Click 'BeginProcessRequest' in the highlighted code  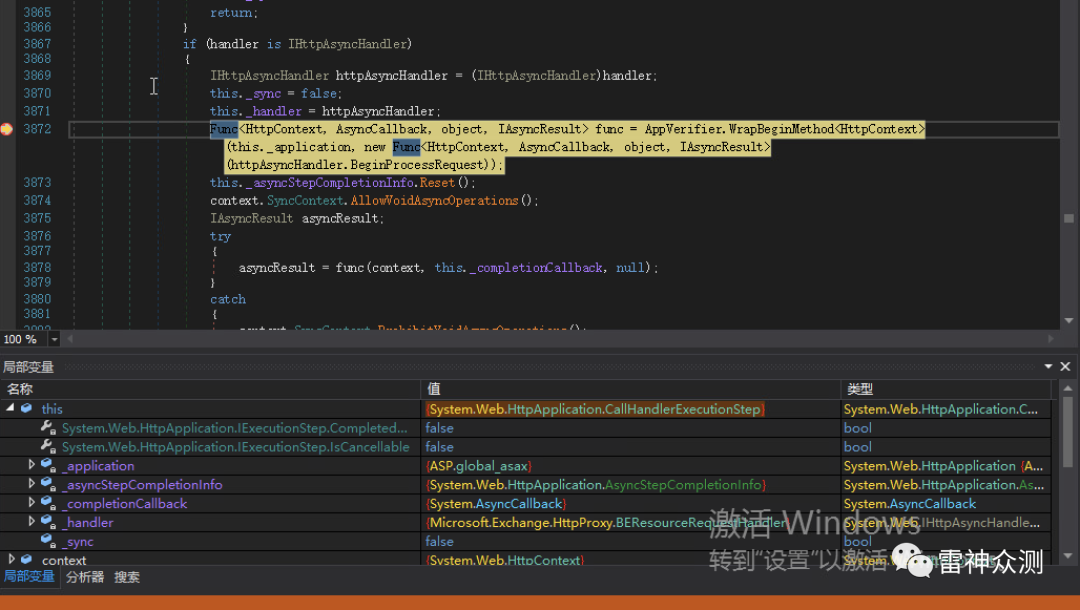[417, 165]
